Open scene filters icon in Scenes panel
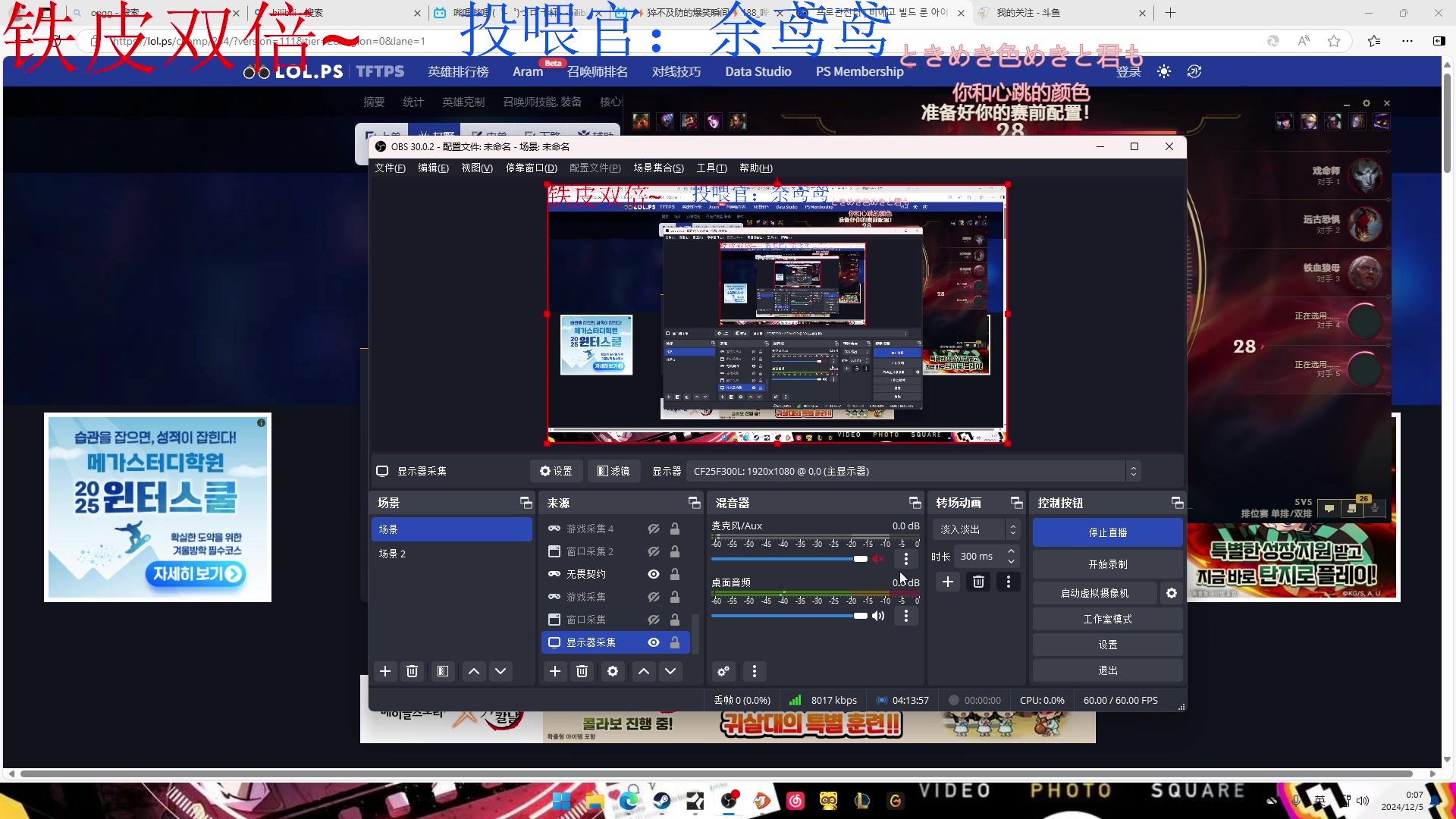This screenshot has height=819, width=1456. [x=443, y=671]
